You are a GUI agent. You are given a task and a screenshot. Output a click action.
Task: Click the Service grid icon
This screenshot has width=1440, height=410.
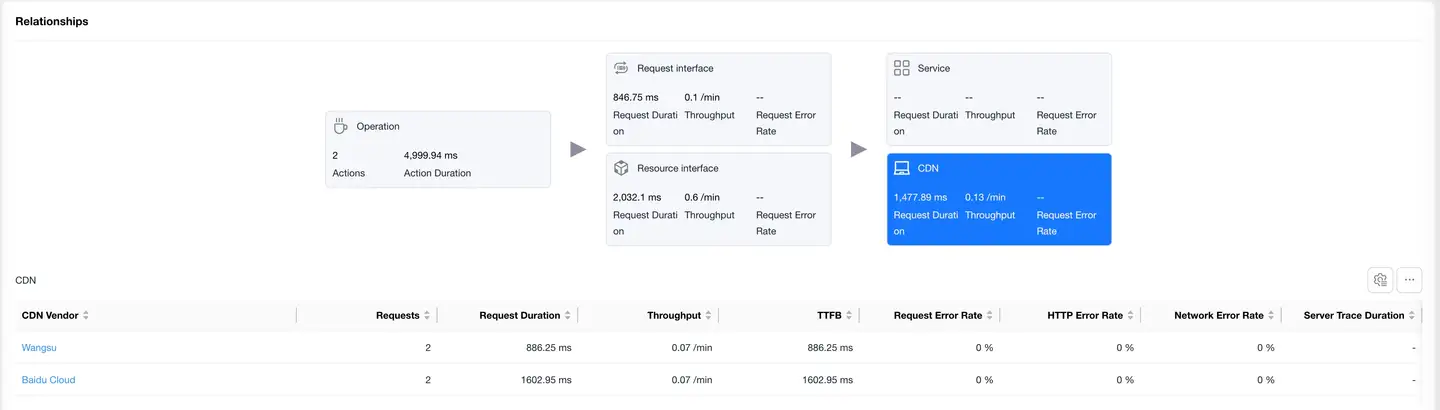[x=901, y=68]
